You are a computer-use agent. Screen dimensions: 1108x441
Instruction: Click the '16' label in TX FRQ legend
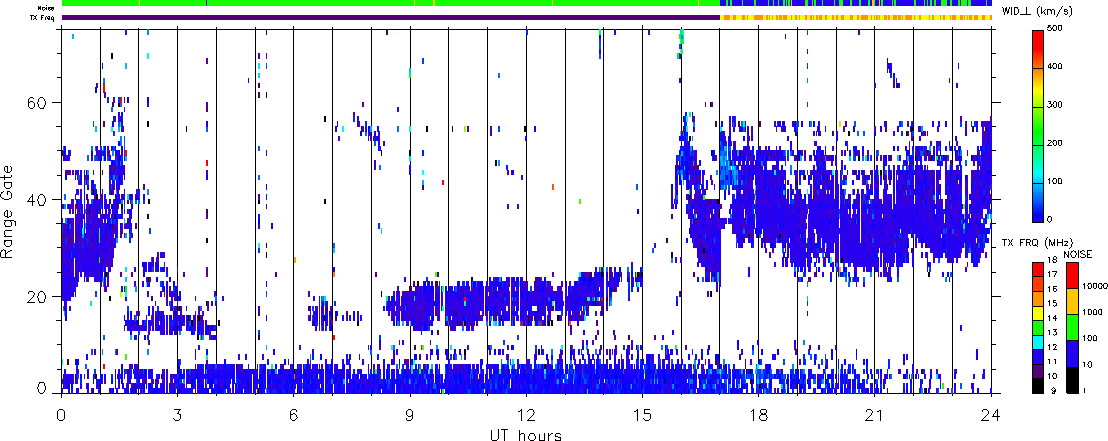click(1051, 289)
